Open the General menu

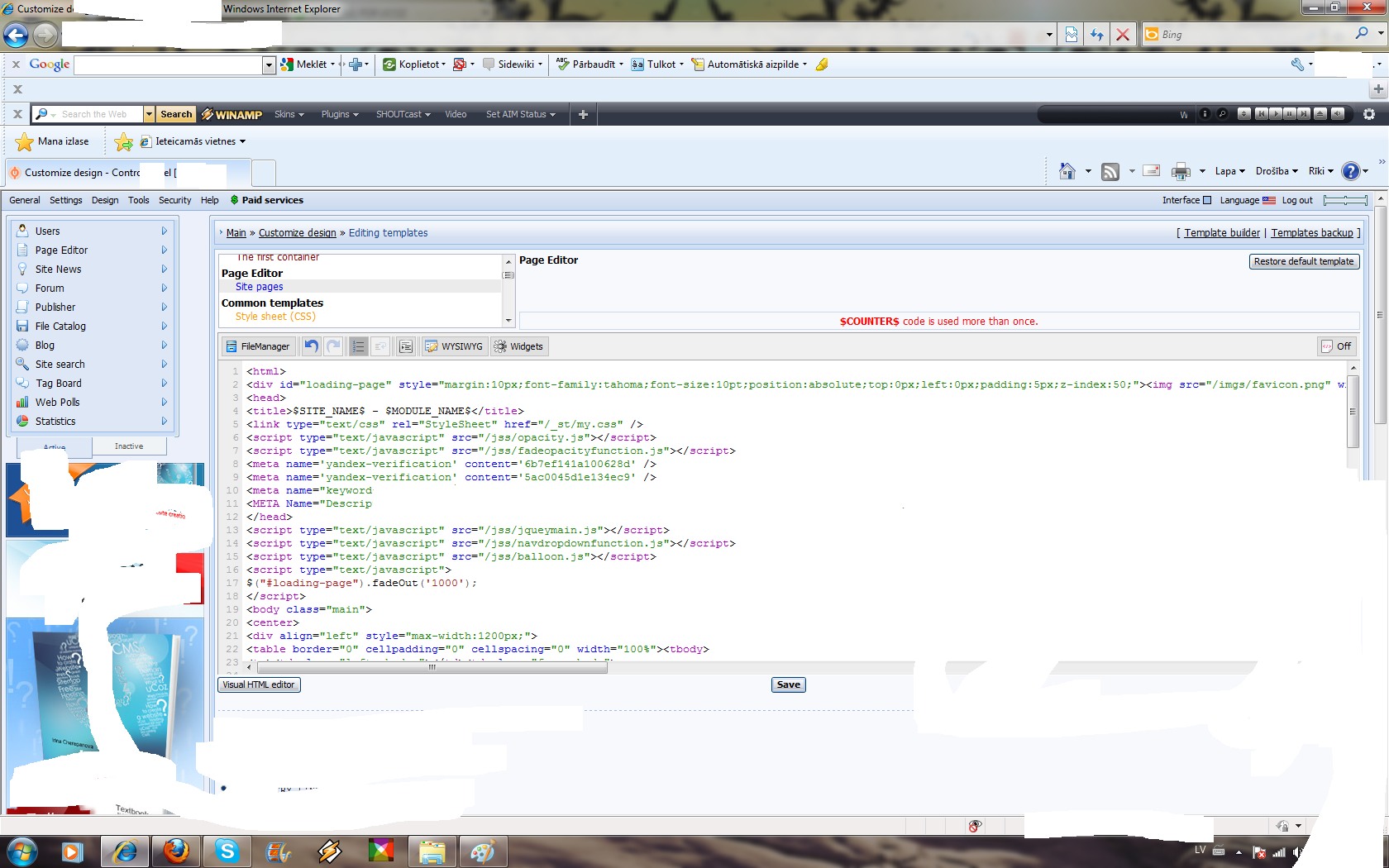coord(24,200)
